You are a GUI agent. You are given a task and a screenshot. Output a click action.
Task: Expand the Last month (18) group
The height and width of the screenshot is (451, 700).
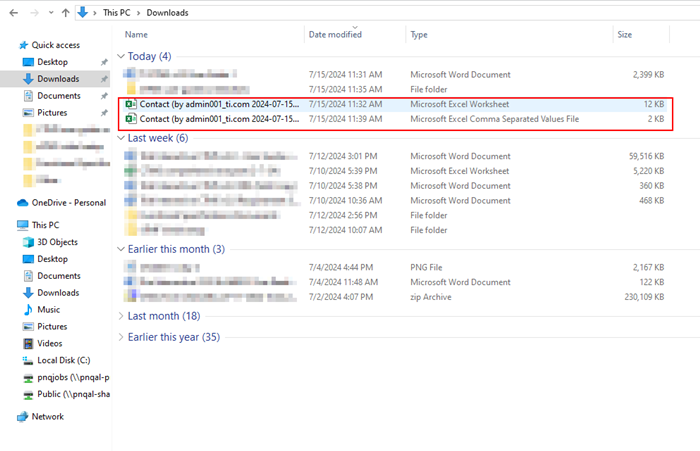(121, 316)
